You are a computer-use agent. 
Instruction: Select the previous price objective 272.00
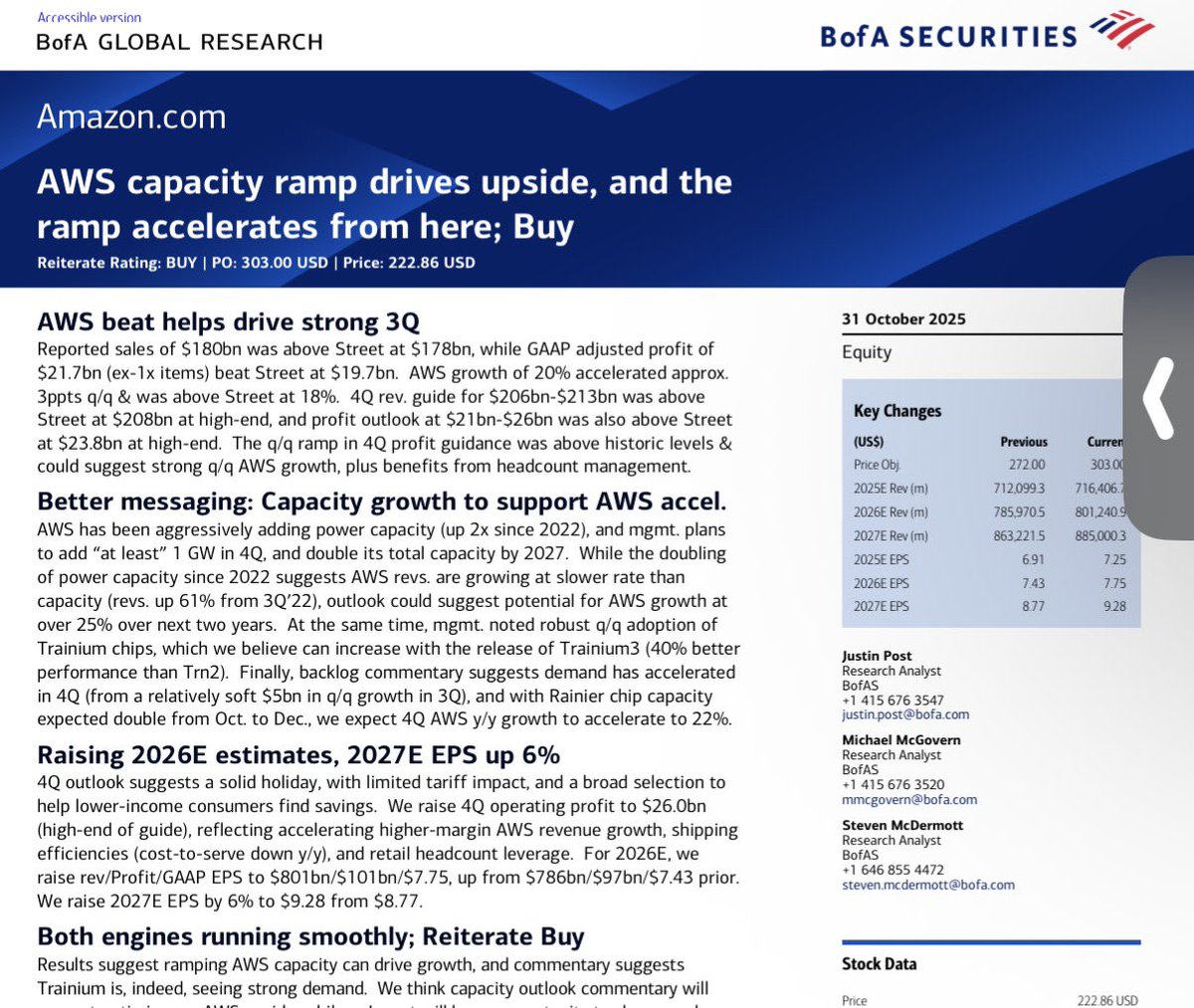click(x=1027, y=465)
